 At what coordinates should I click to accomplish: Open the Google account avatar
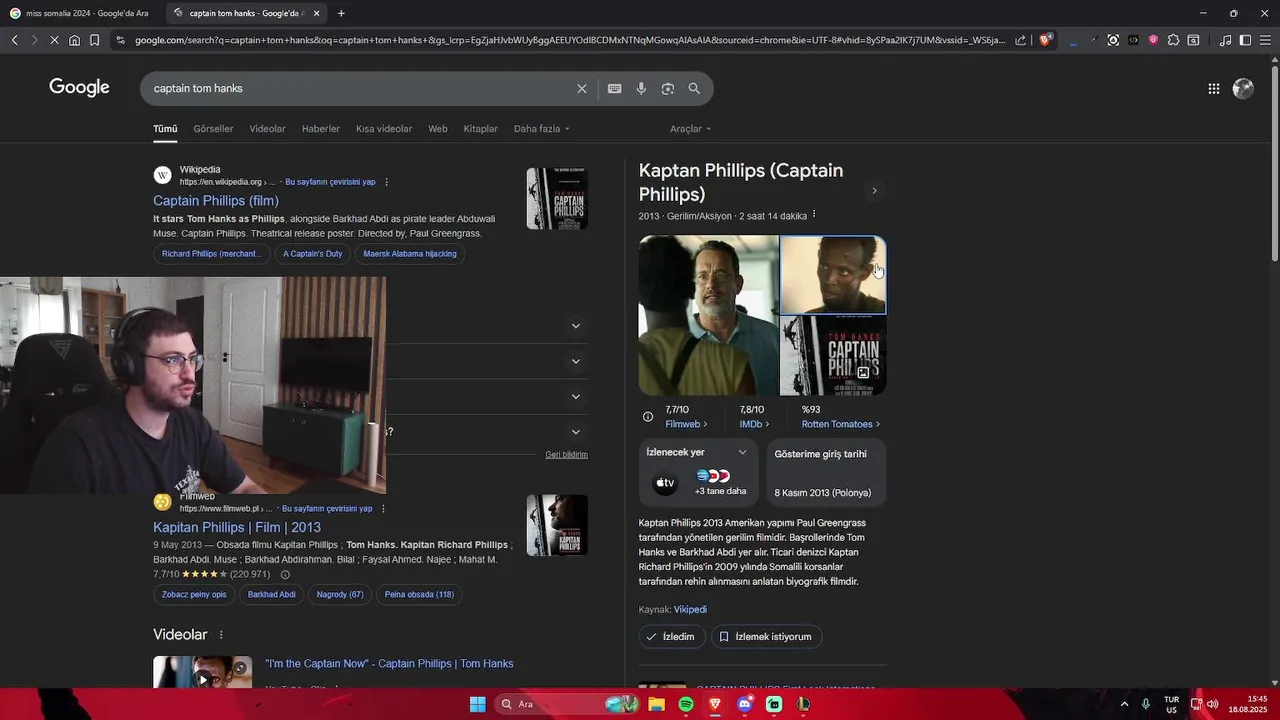(1243, 88)
